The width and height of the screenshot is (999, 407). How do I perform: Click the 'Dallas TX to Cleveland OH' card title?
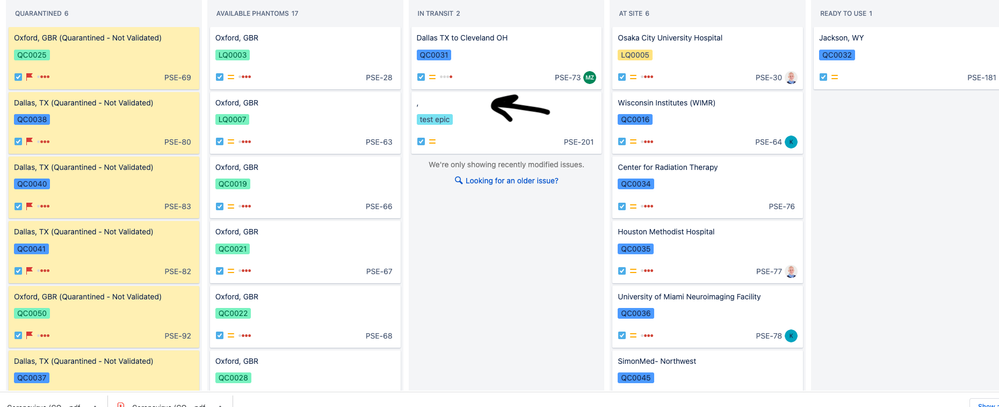tap(462, 38)
